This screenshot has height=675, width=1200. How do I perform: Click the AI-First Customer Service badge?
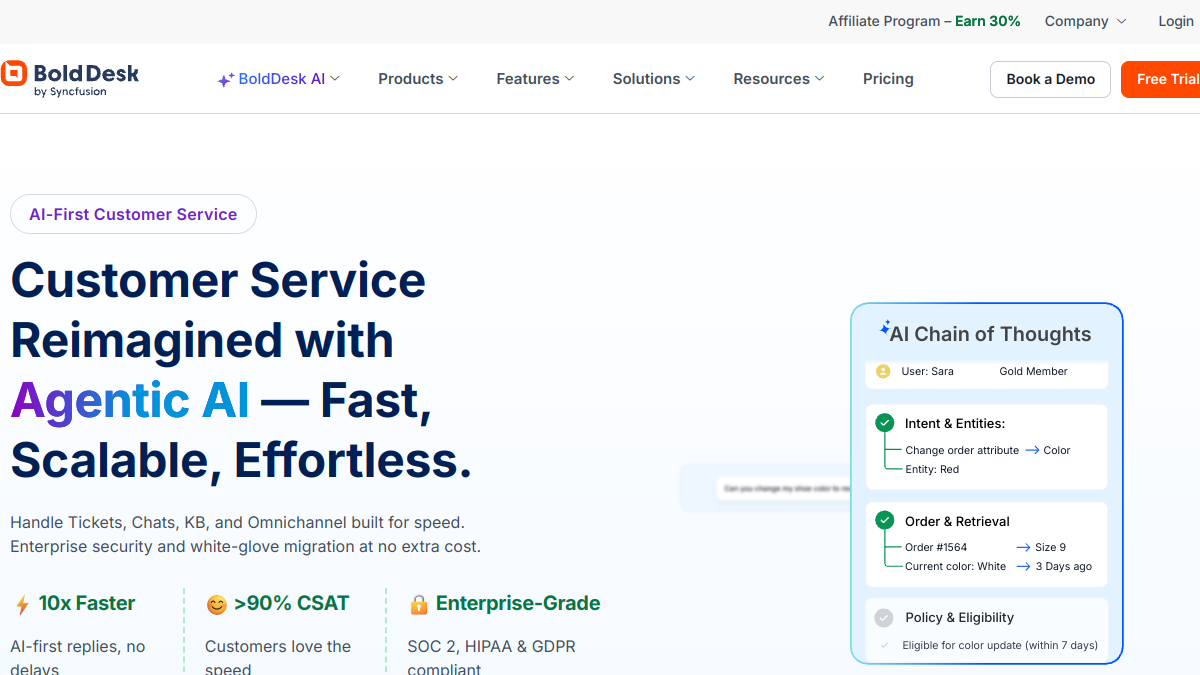tap(133, 214)
